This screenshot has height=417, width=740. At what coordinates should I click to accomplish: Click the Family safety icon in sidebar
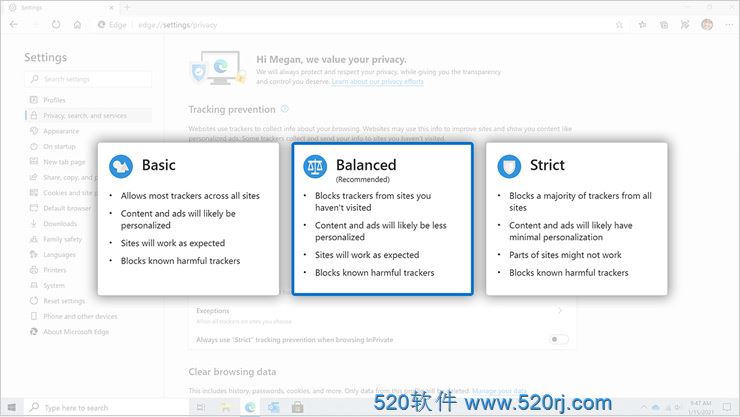34,239
